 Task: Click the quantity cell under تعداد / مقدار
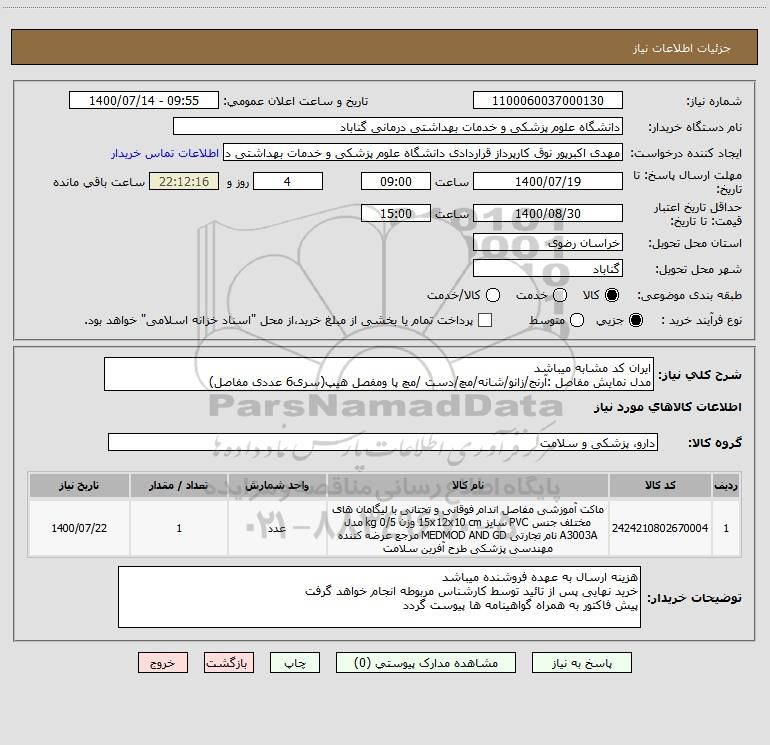pos(179,528)
